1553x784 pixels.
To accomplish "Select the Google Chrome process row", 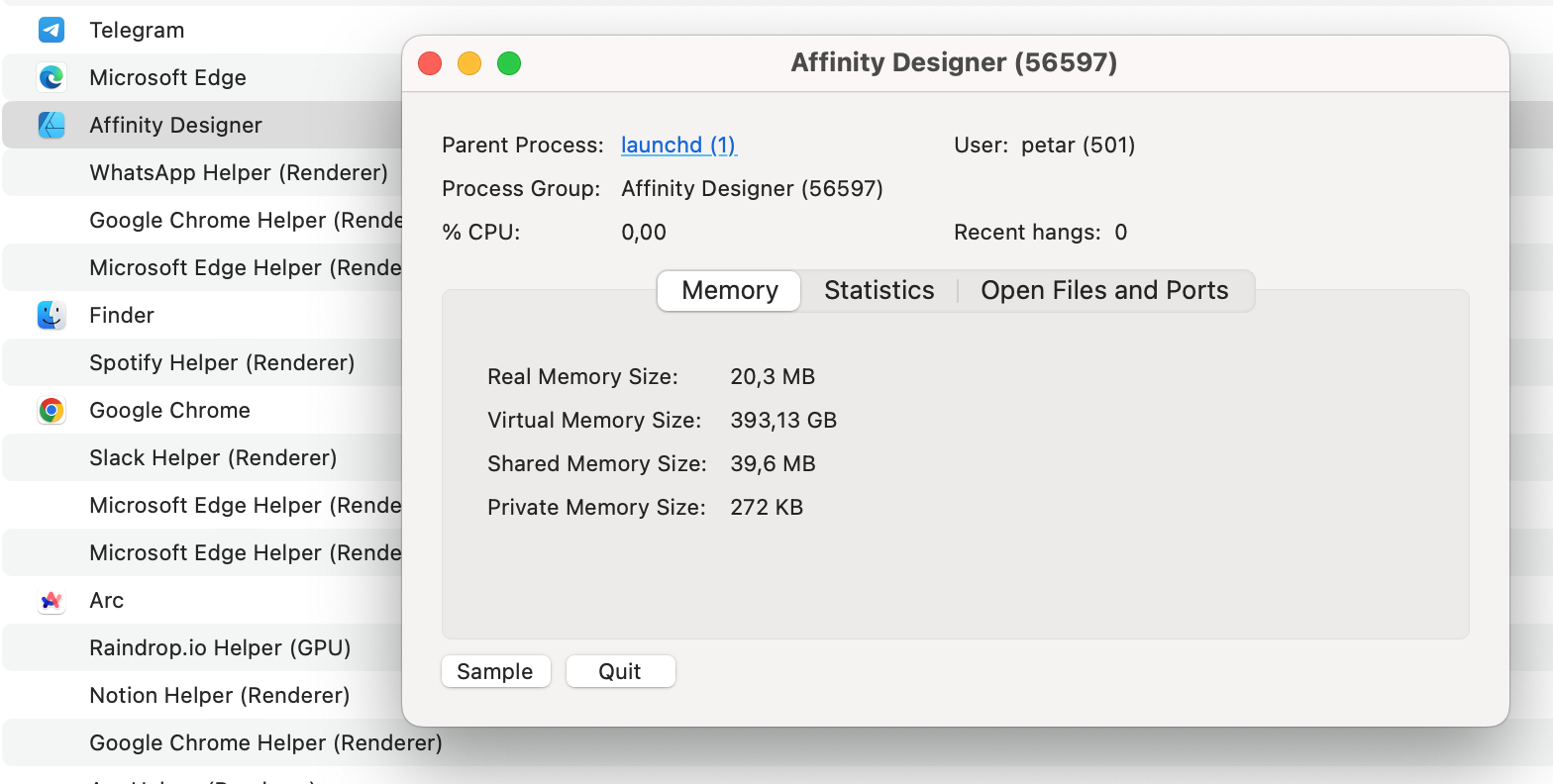I will tap(202, 410).
